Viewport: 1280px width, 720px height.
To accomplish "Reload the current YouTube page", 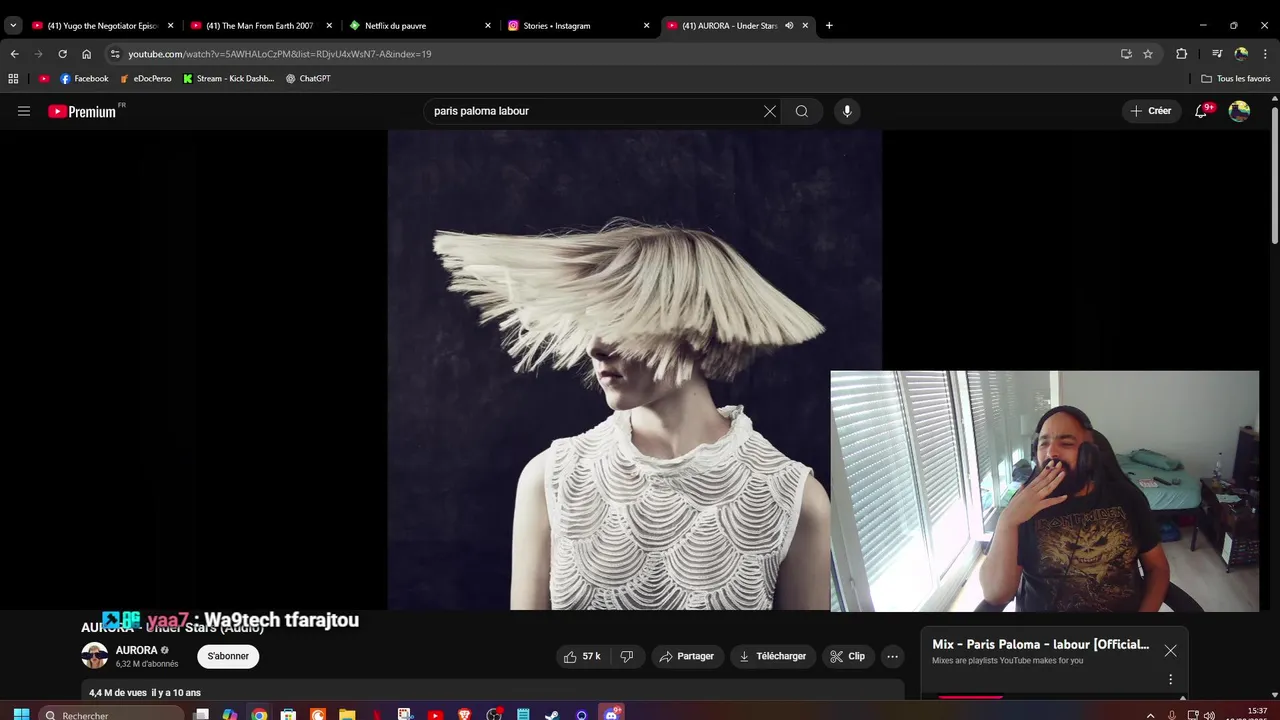I will (x=62, y=54).
